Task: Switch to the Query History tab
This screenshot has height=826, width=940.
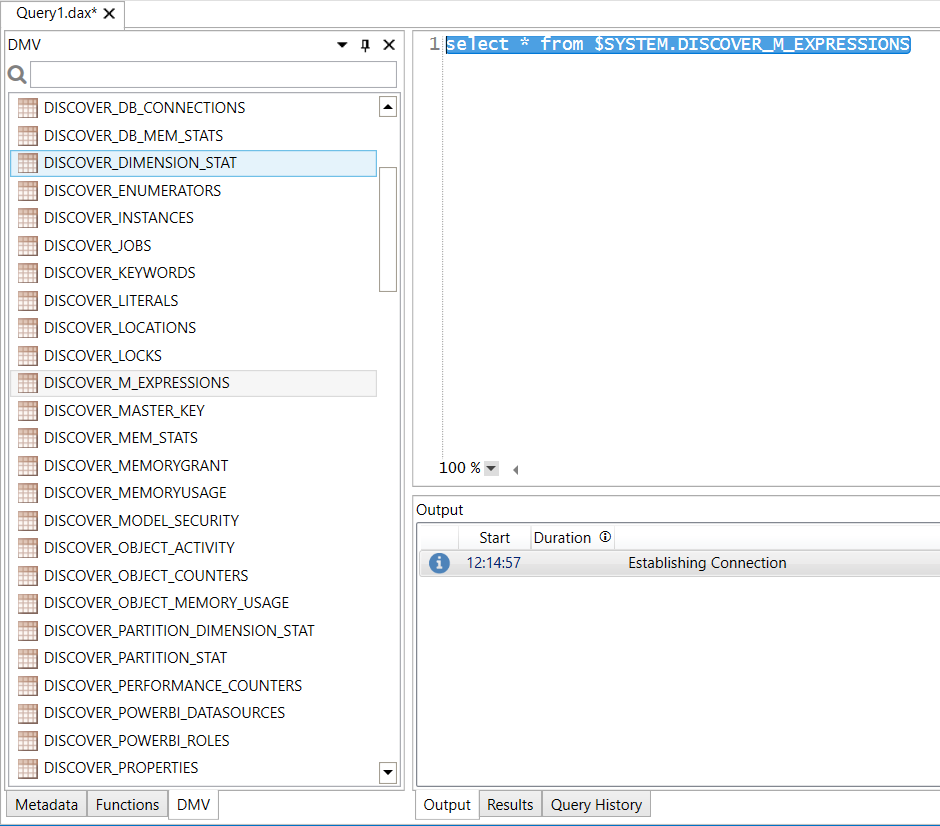Action: [596, 804]
